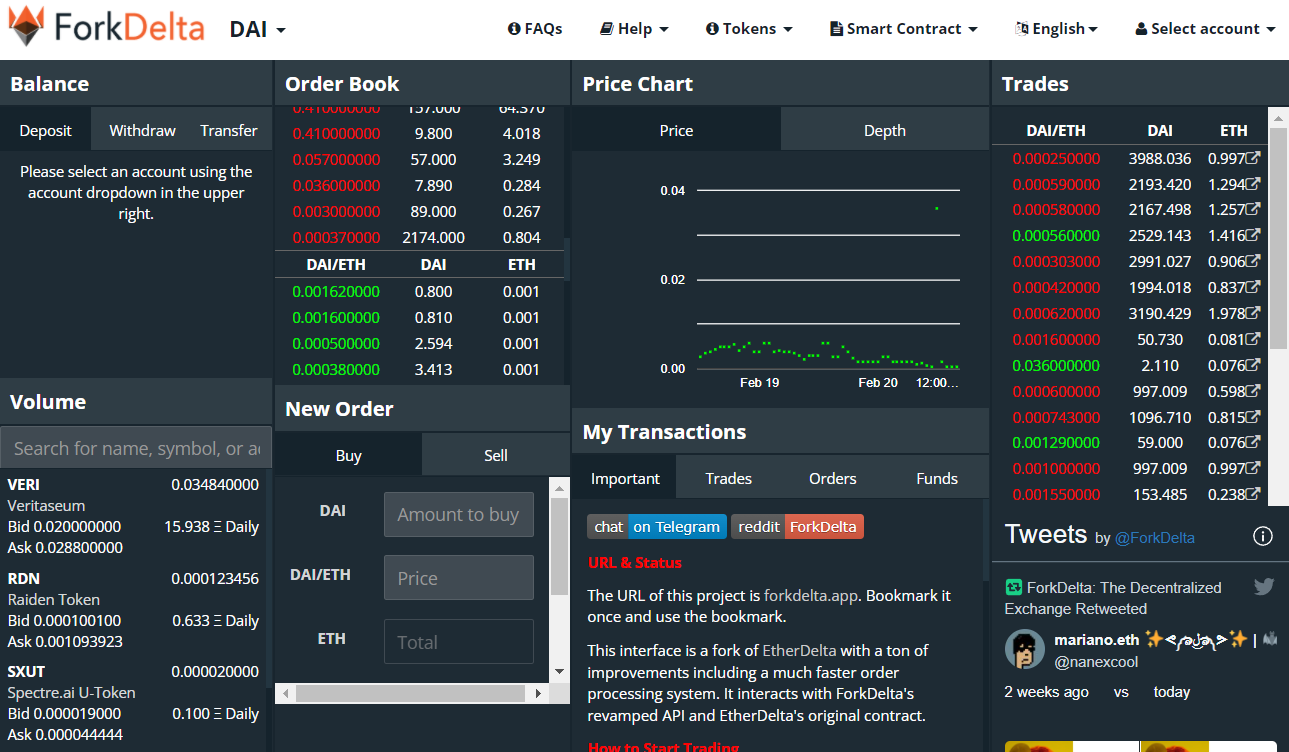This screenshot has width=1289, height=752.
Task: Open the DAI token dropdown
Action: pos(258,29)
